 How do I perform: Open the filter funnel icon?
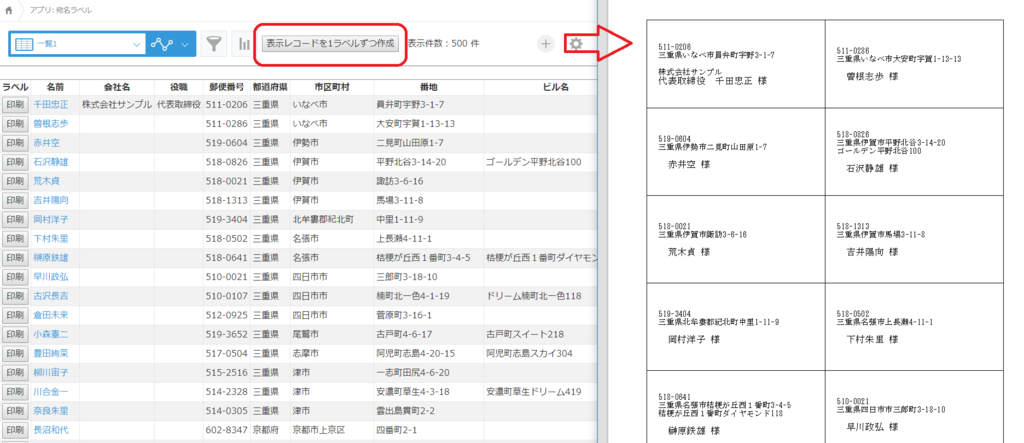pos(214,44)
